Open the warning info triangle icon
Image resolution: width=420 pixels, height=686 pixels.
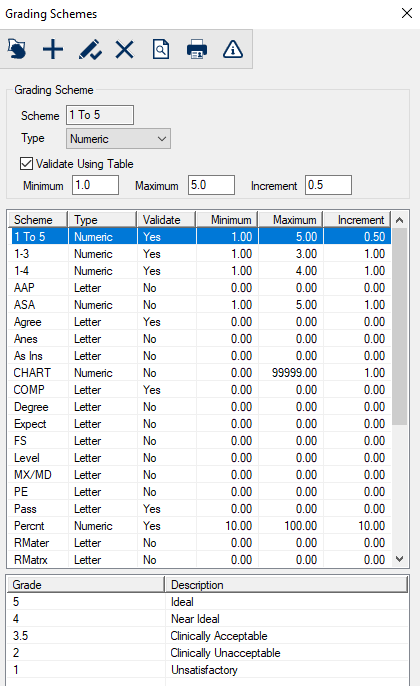[233, 49]
